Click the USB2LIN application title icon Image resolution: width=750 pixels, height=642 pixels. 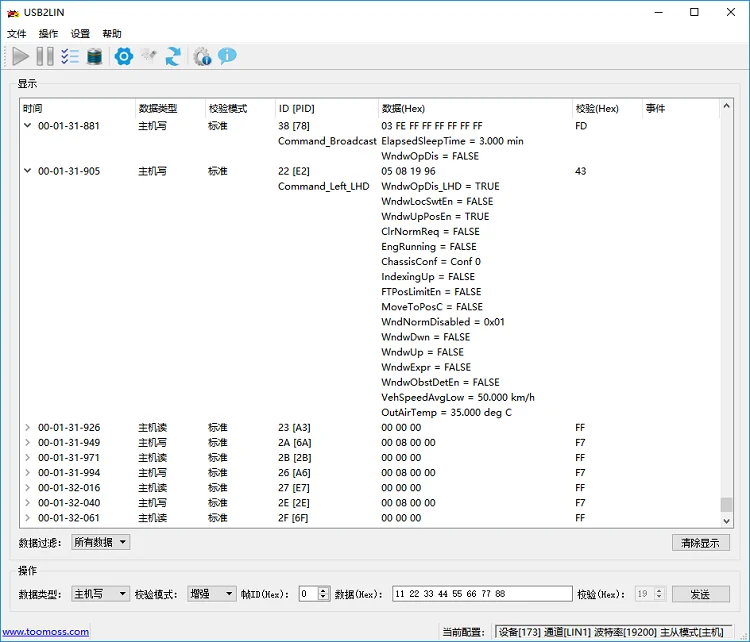[x=13, y=13]
